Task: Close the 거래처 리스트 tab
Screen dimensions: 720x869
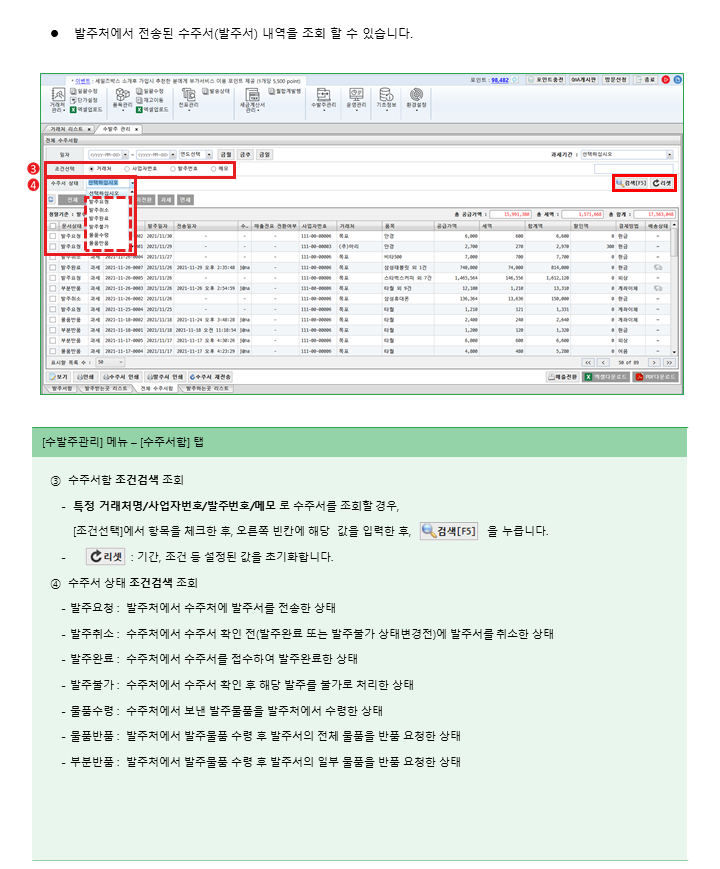Action: (89, 129)
